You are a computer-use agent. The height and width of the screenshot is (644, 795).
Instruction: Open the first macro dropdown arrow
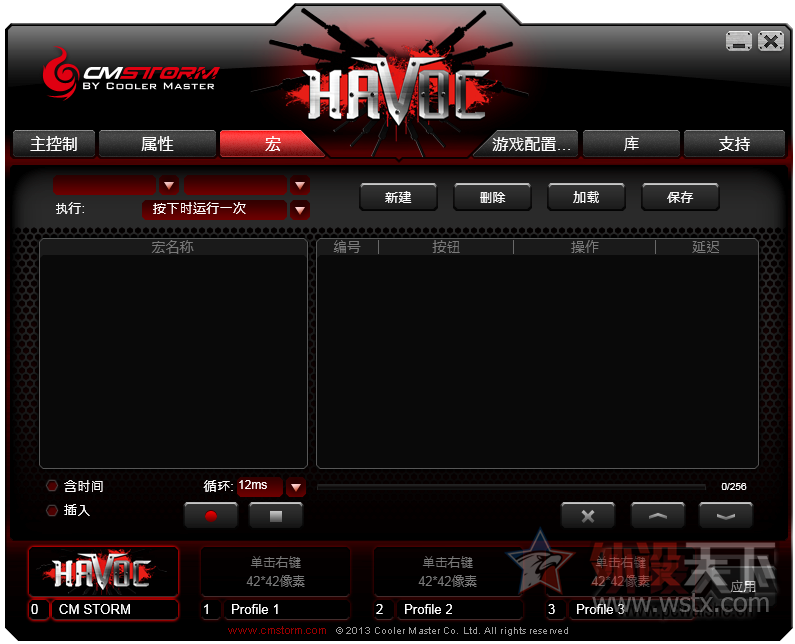[x=169, y=185]
